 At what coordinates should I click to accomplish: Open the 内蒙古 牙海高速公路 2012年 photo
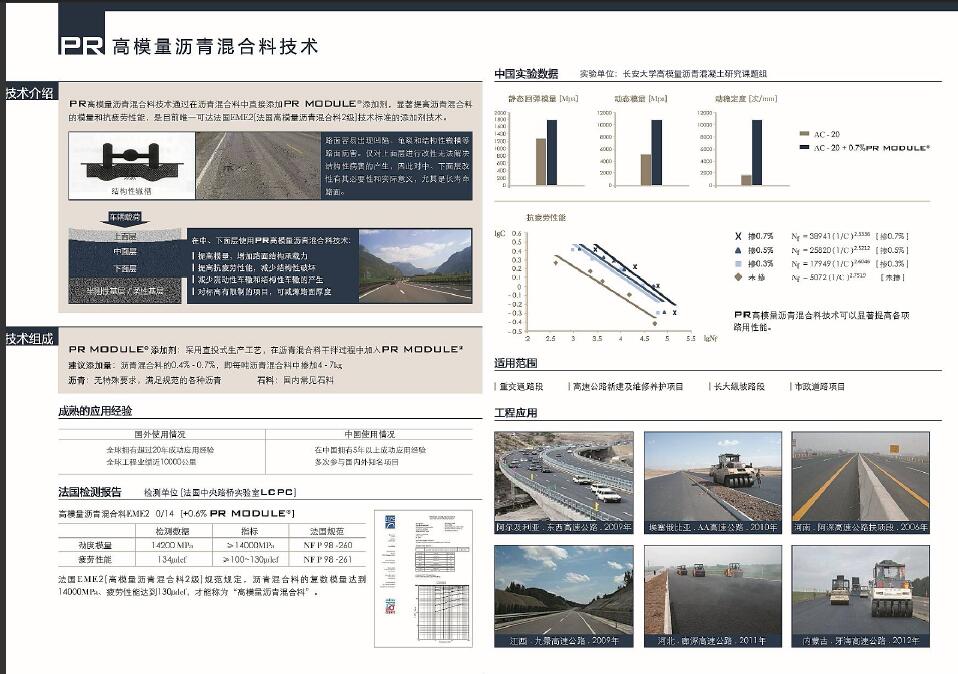point(861,596)
